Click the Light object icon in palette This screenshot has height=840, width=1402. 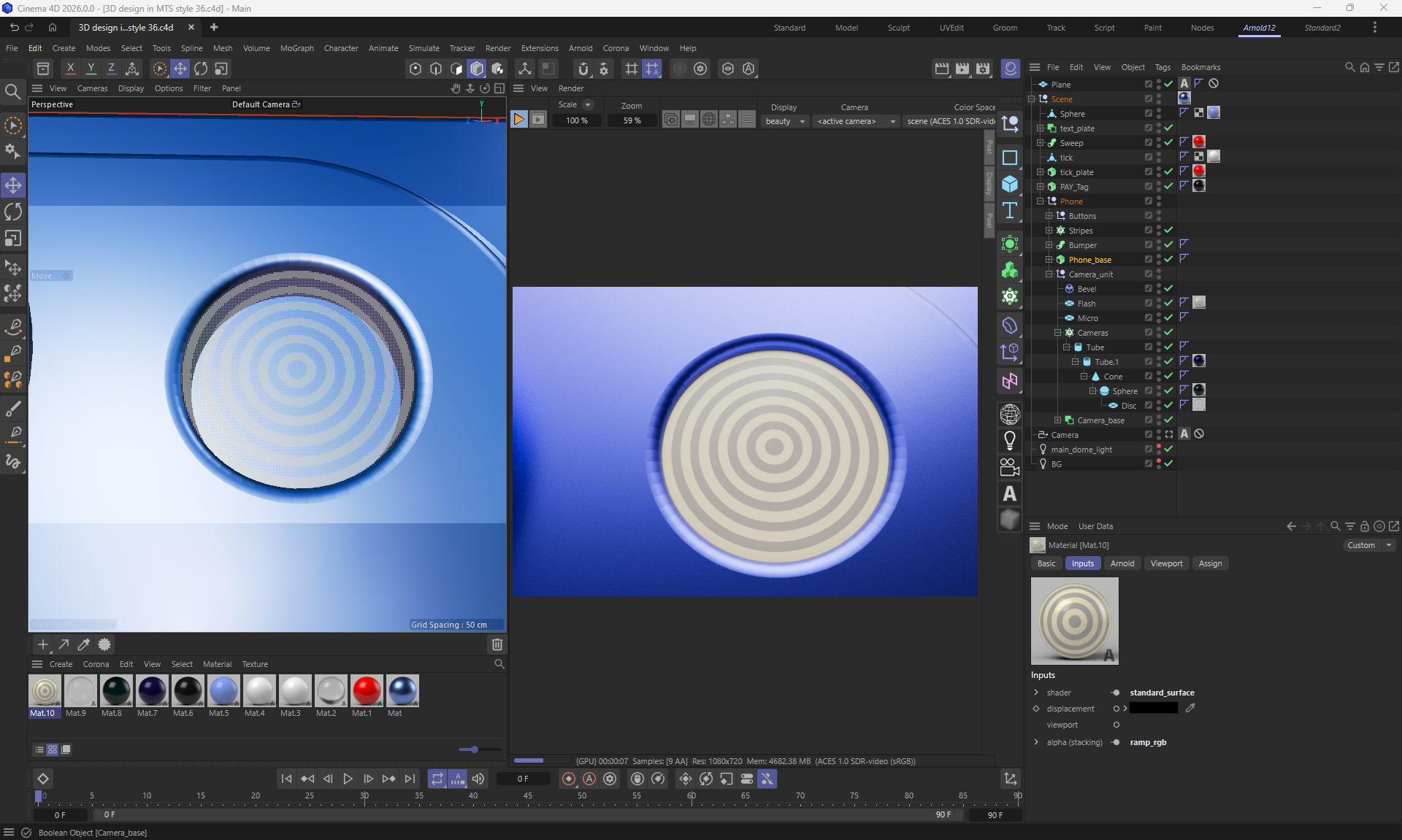(x=1010, y=441)
